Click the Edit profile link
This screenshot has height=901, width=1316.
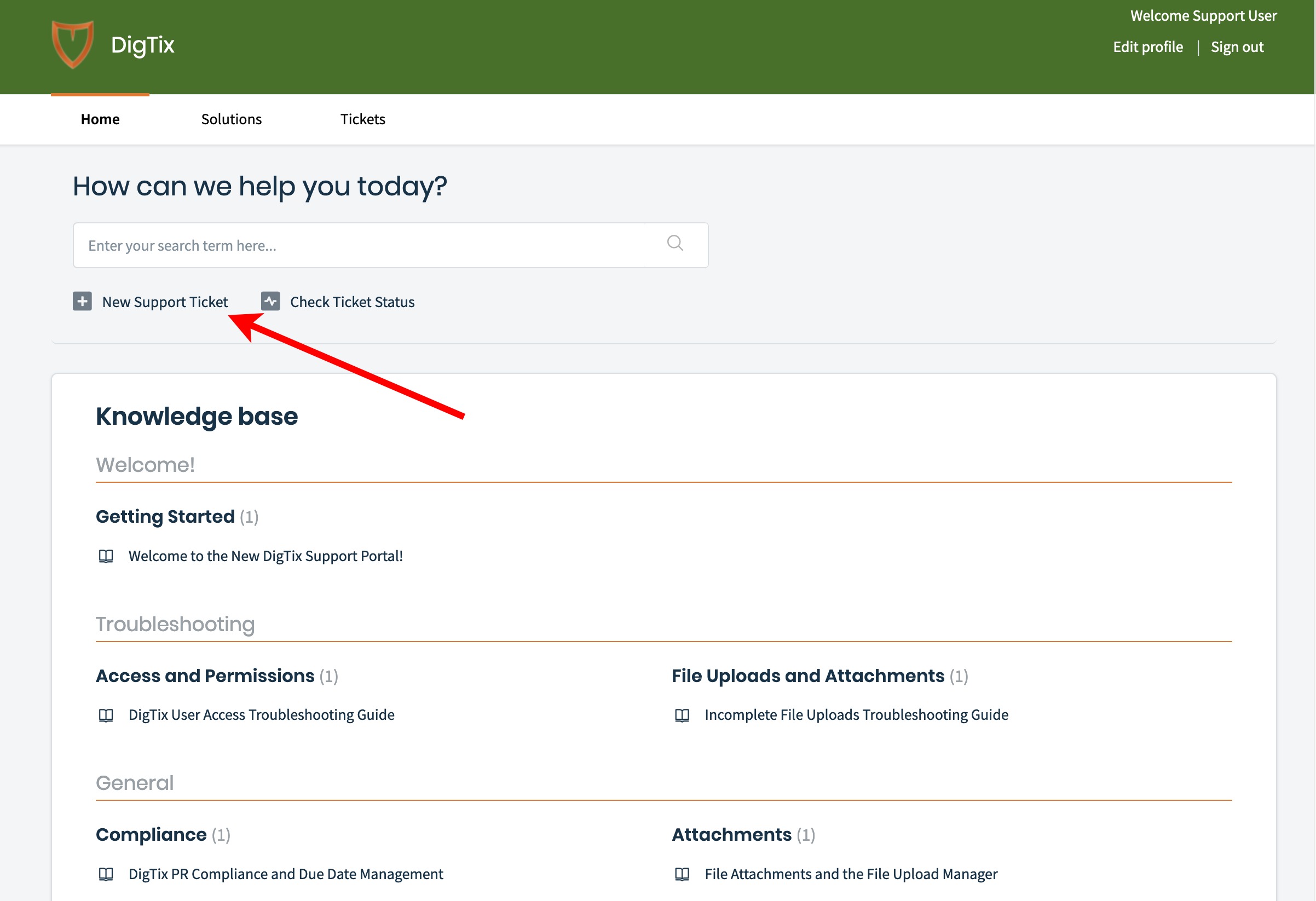1147,47
